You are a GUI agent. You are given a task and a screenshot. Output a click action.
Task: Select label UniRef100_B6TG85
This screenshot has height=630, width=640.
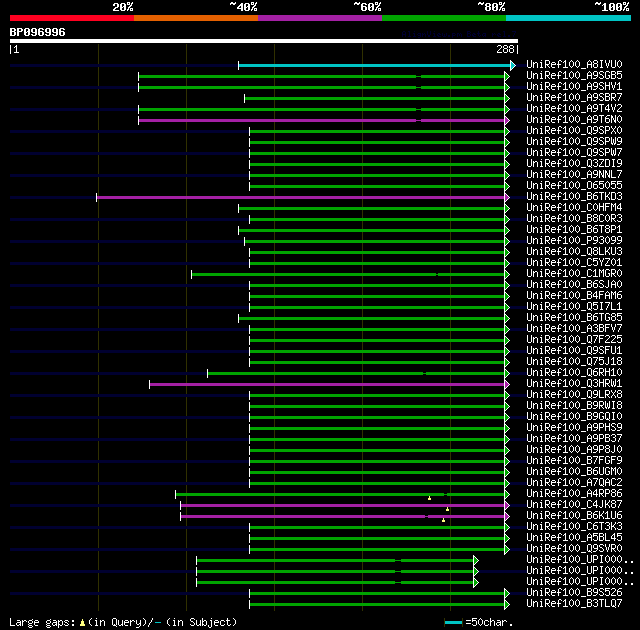pyautogui.click(x=574, y=318)
